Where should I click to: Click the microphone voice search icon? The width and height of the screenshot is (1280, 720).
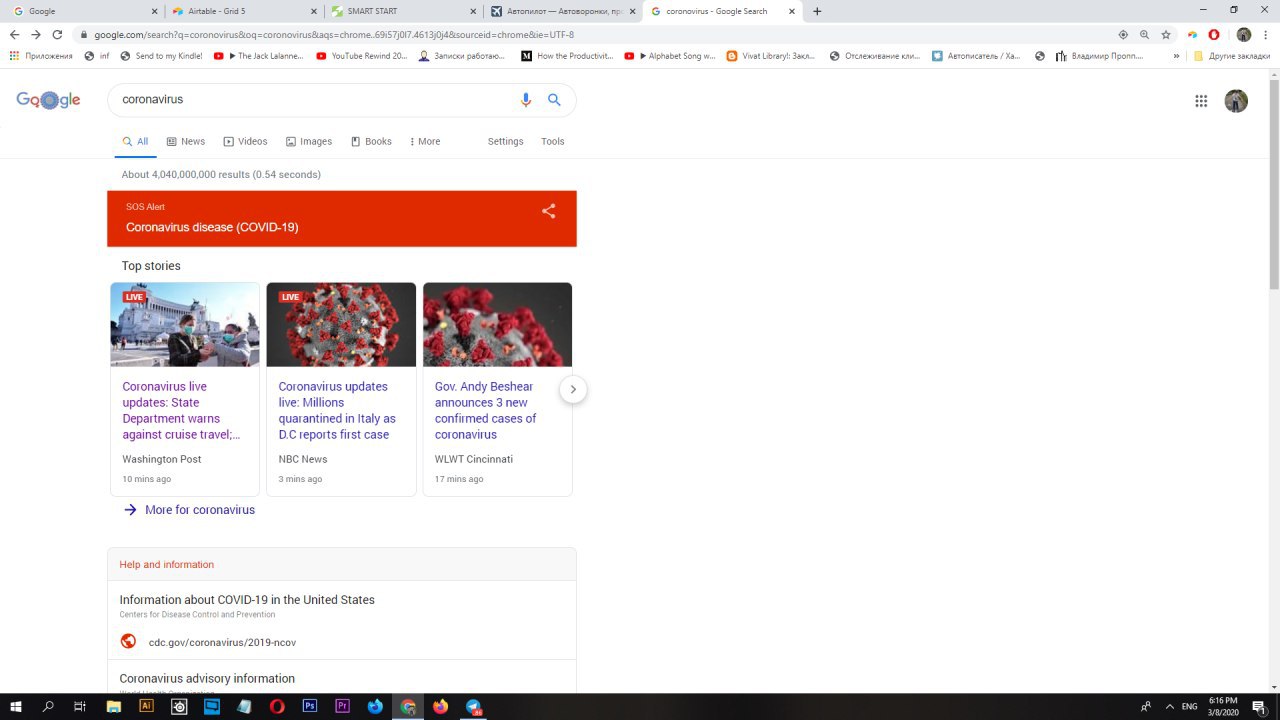click(526, 100)
